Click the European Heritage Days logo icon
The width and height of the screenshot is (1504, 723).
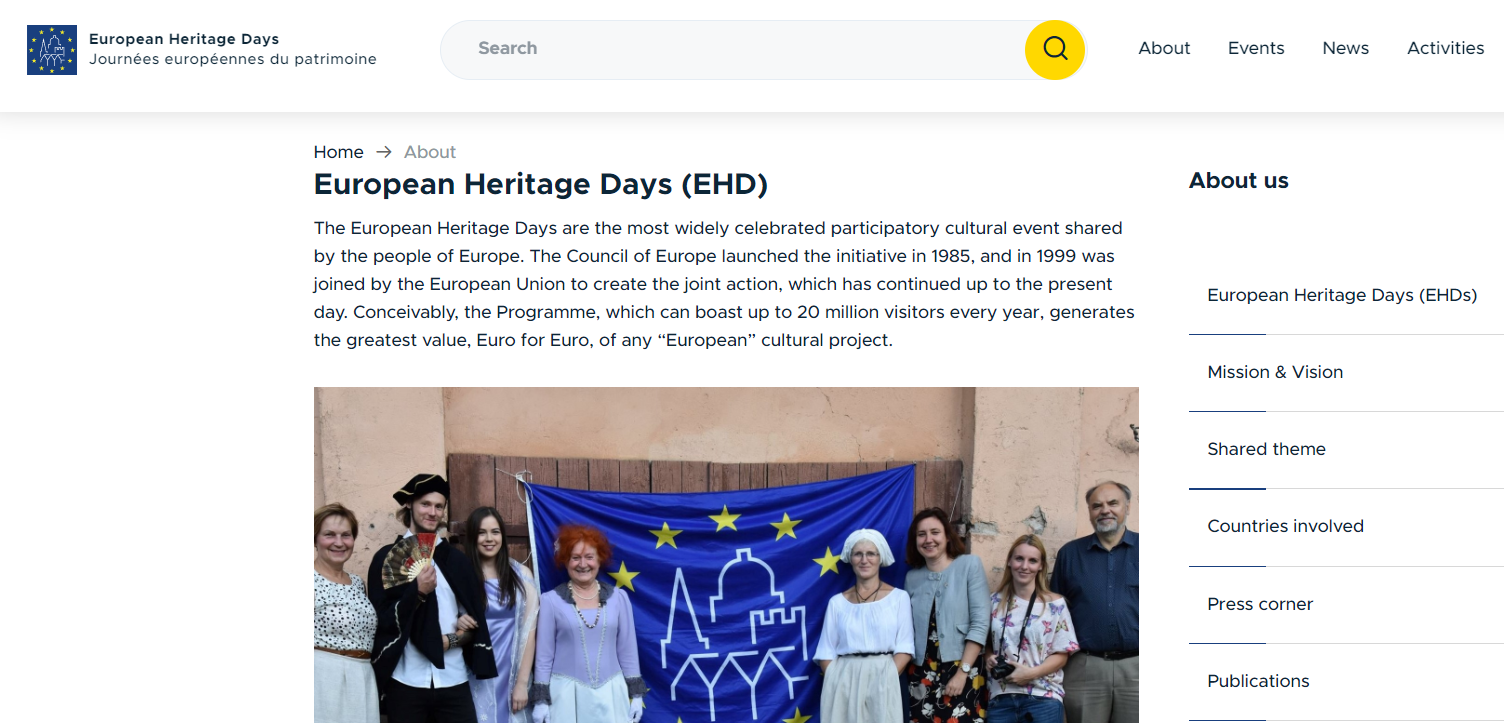[x=52, y=50]
